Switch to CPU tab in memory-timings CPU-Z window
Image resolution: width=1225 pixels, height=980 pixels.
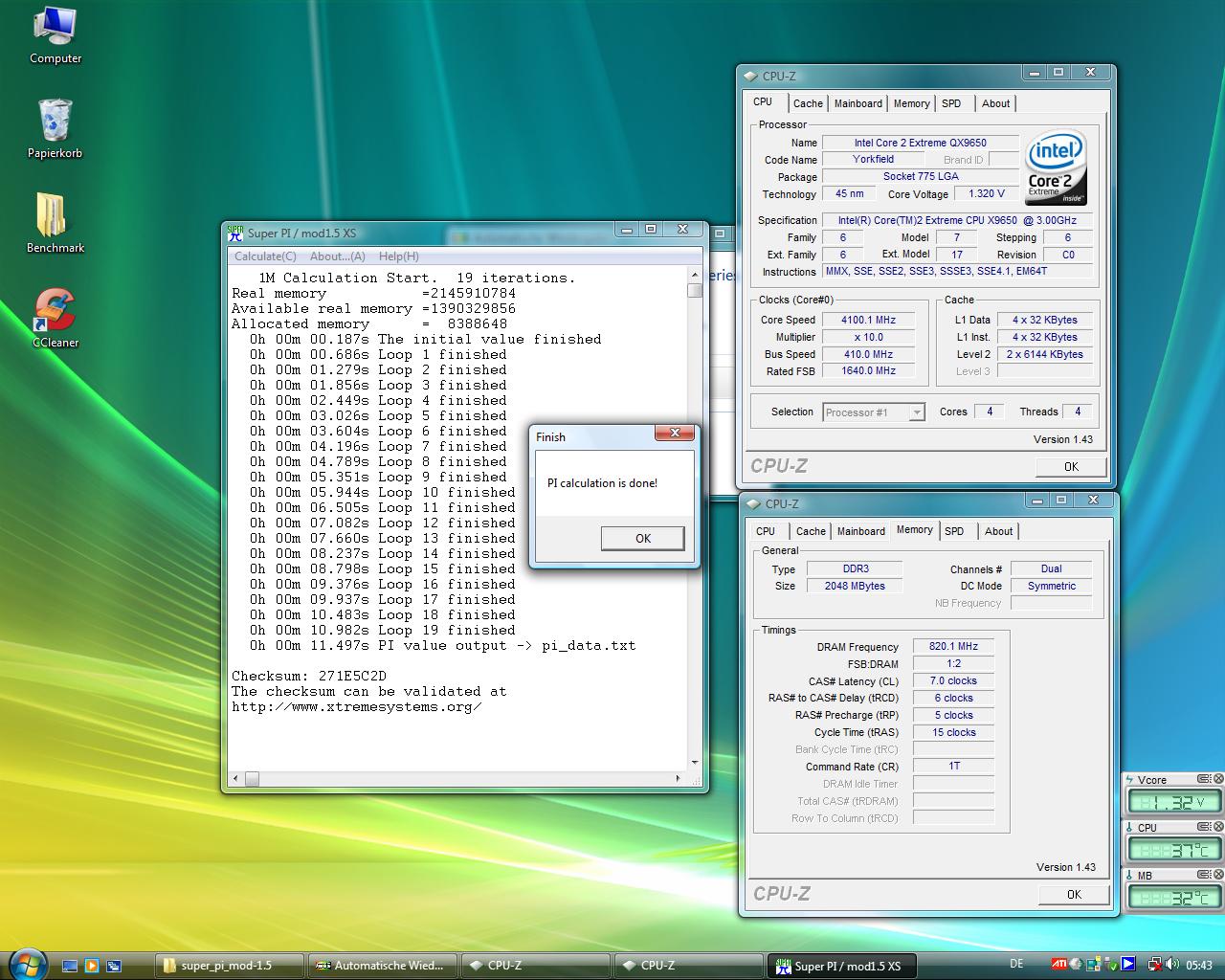coord(766,531)
